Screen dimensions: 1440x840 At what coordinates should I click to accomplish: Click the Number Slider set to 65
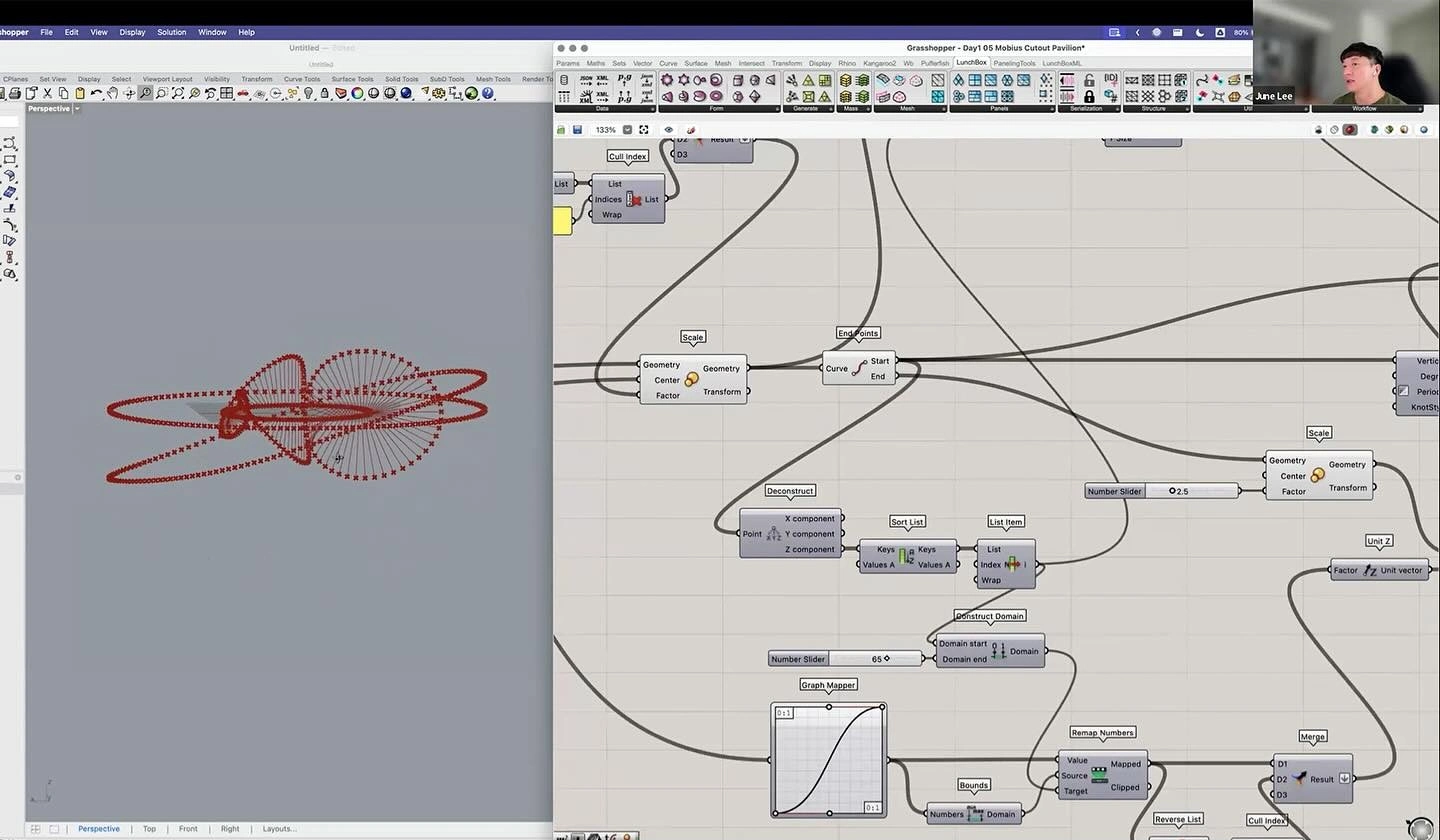[x=846, y=659]
